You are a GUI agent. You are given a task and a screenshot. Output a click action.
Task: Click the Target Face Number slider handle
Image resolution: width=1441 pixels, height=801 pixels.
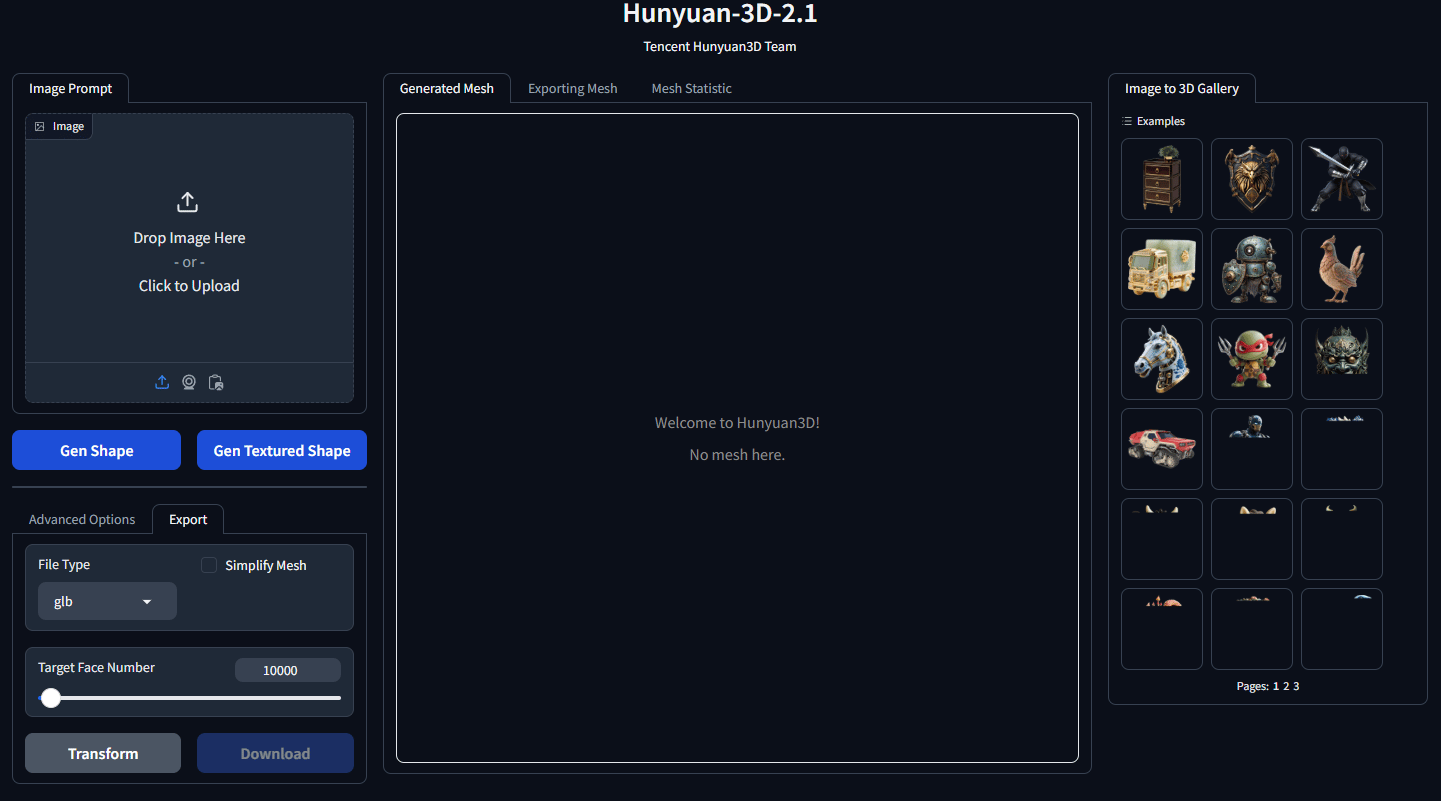coord(51,698)
